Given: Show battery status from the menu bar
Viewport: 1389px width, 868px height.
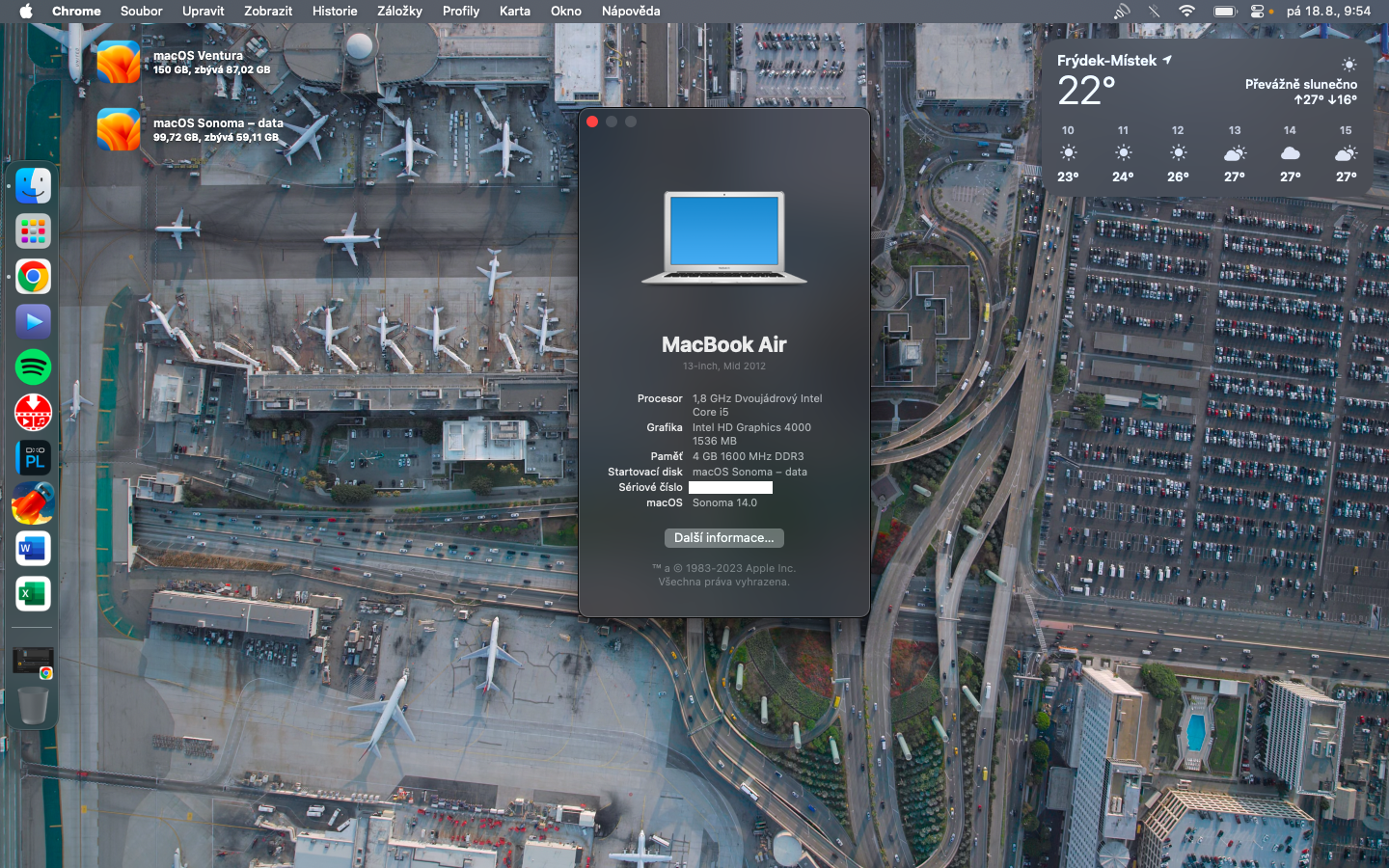Looking at the screenshot, I should click(x=1225, y=12).
